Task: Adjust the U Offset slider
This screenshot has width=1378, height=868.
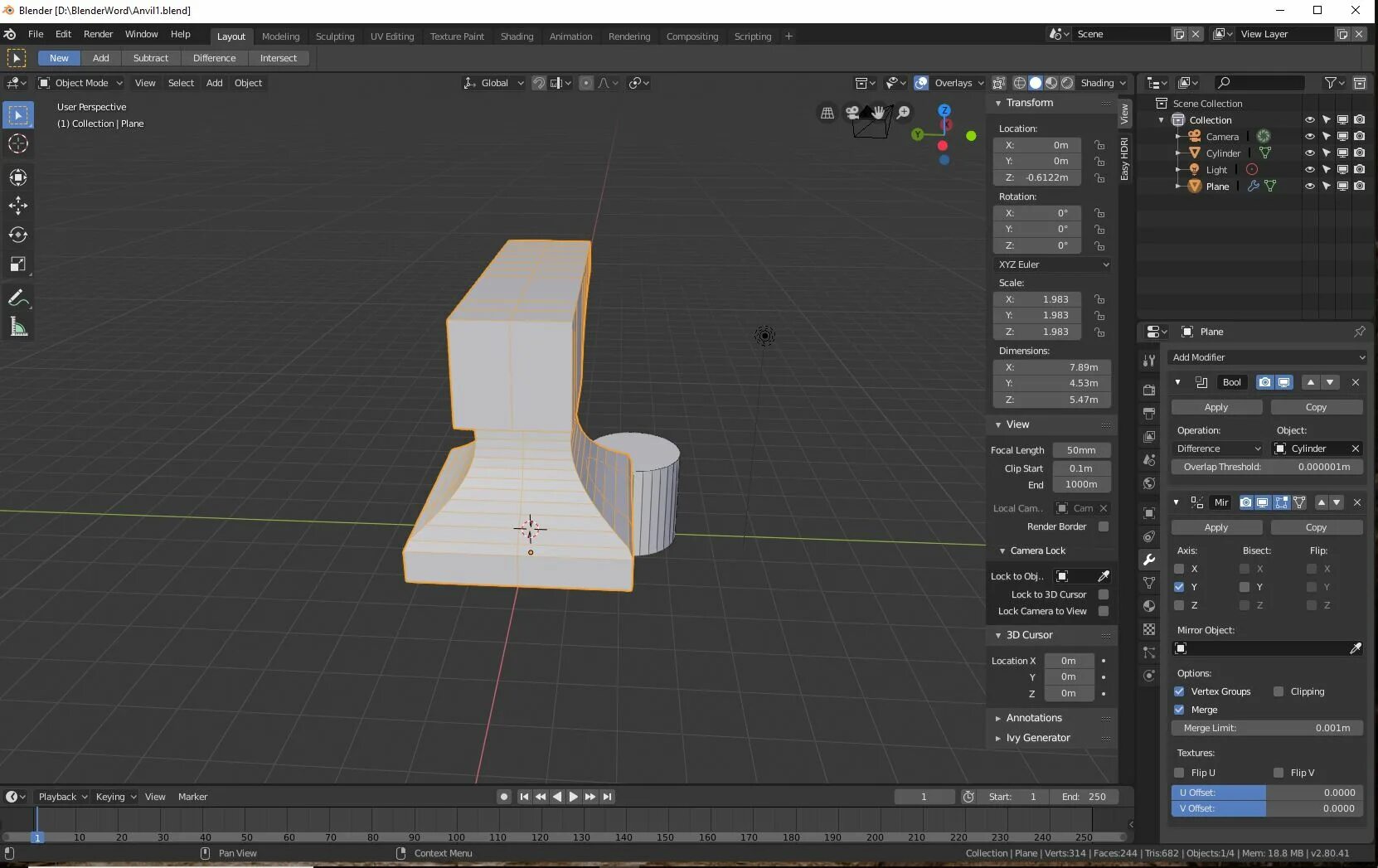Action: tap(1267, 793)
